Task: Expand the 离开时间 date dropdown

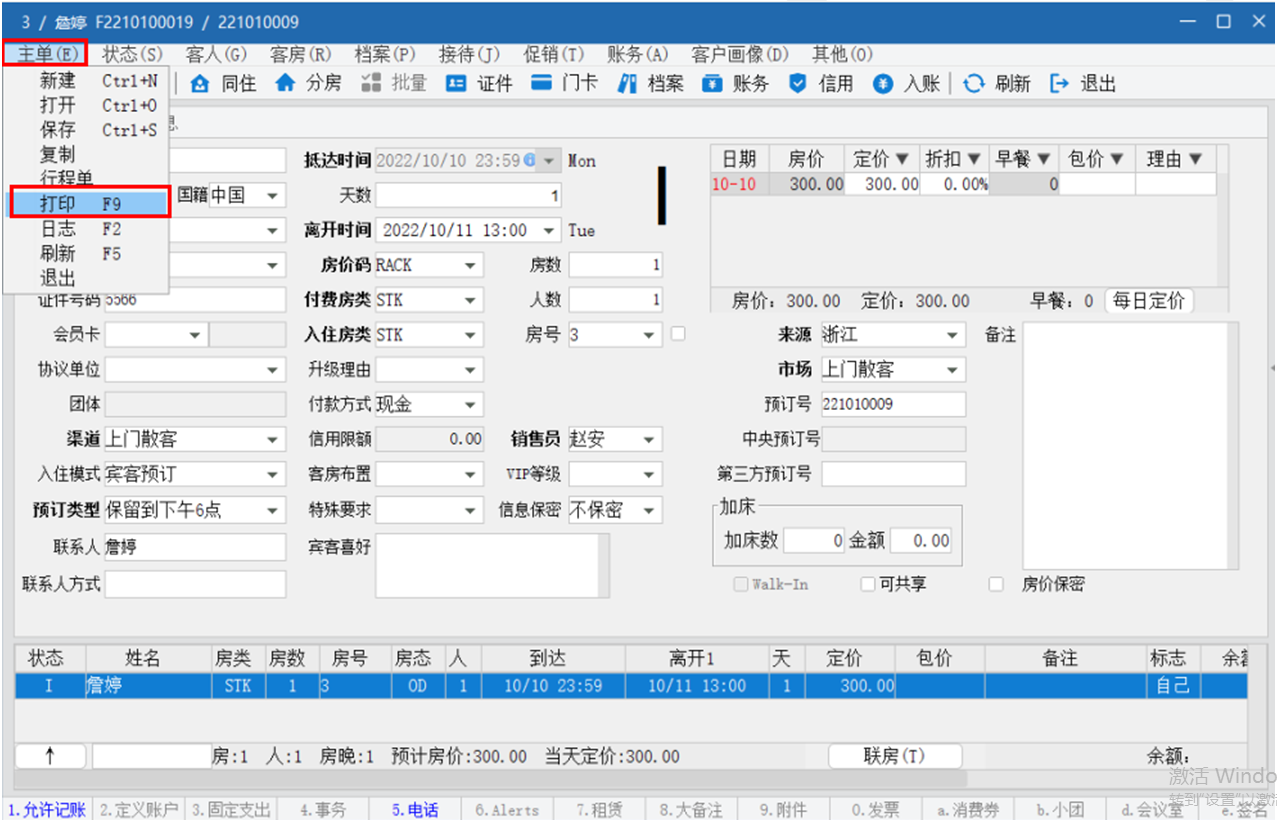Action: click(550, 230)
